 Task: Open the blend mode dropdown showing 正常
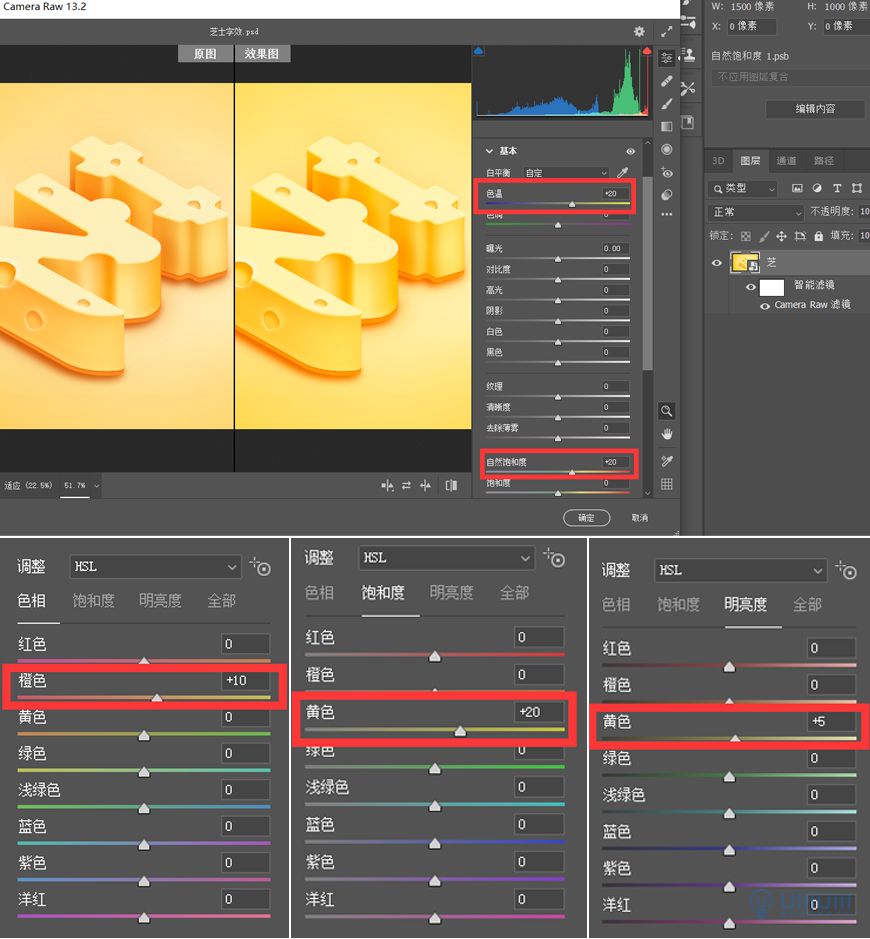coord(755,211)
